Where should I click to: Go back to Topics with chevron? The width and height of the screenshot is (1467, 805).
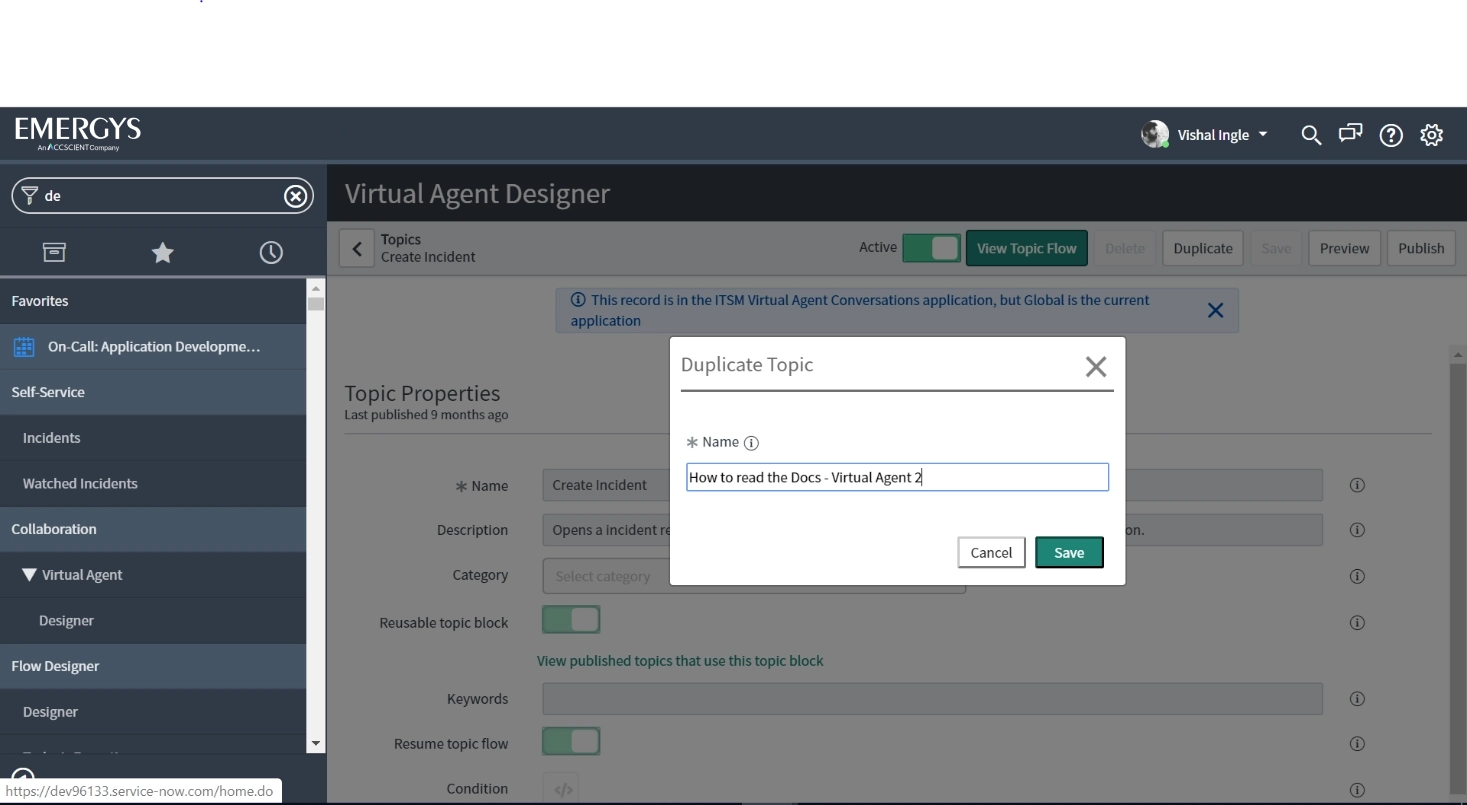[x=356, y=248]
